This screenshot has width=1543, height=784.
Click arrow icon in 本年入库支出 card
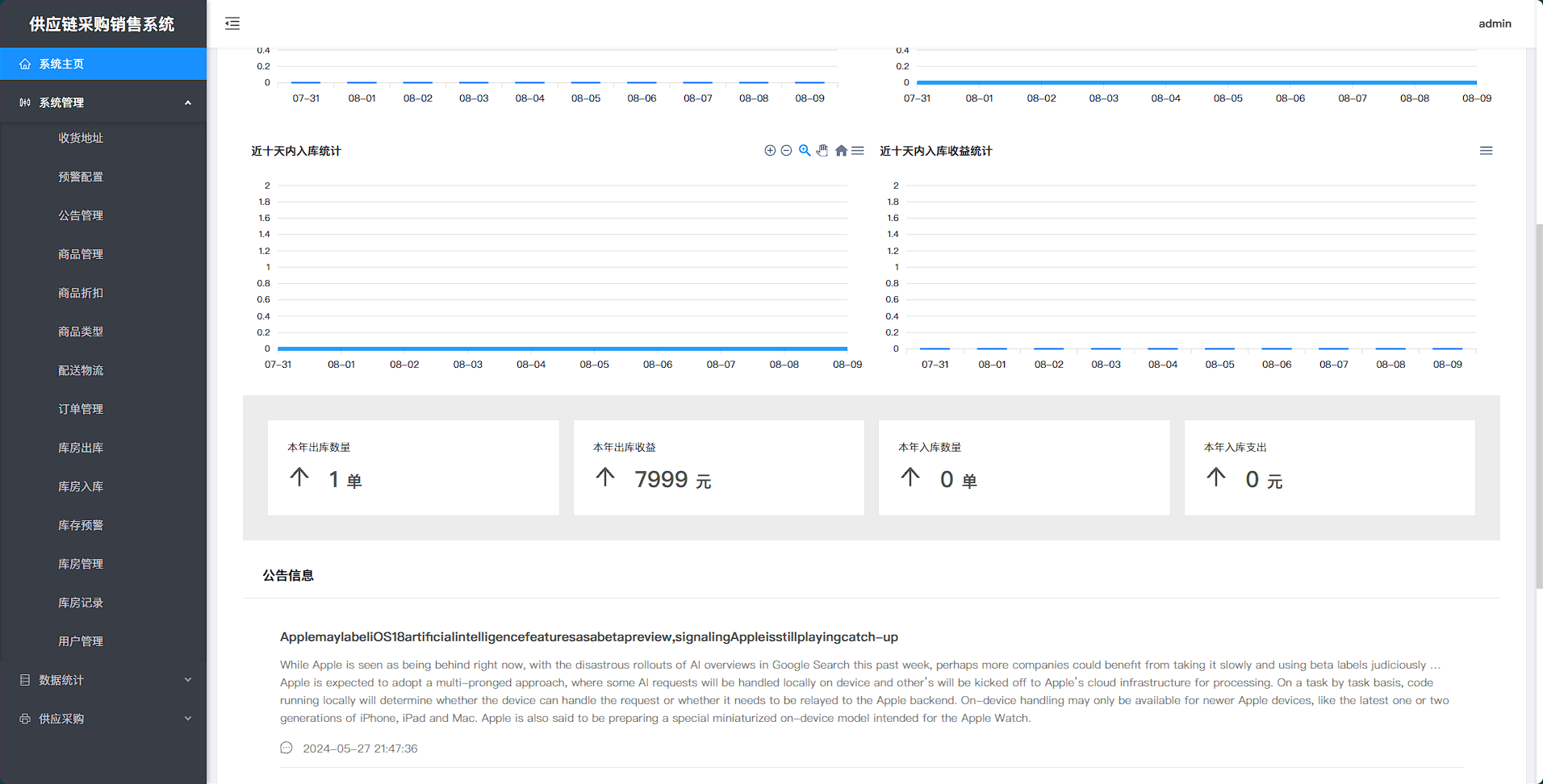click(x=1216, y=477)
